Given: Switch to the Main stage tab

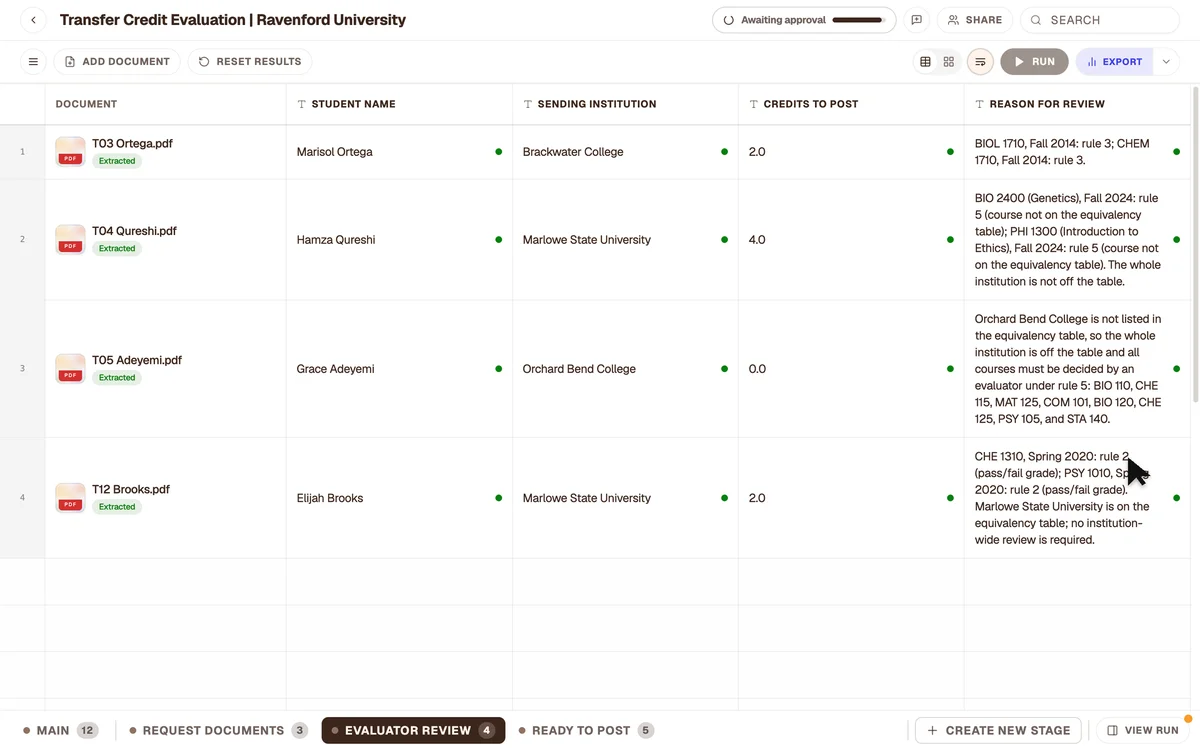Looking at the screenshot, I should (x=61, y=731).
